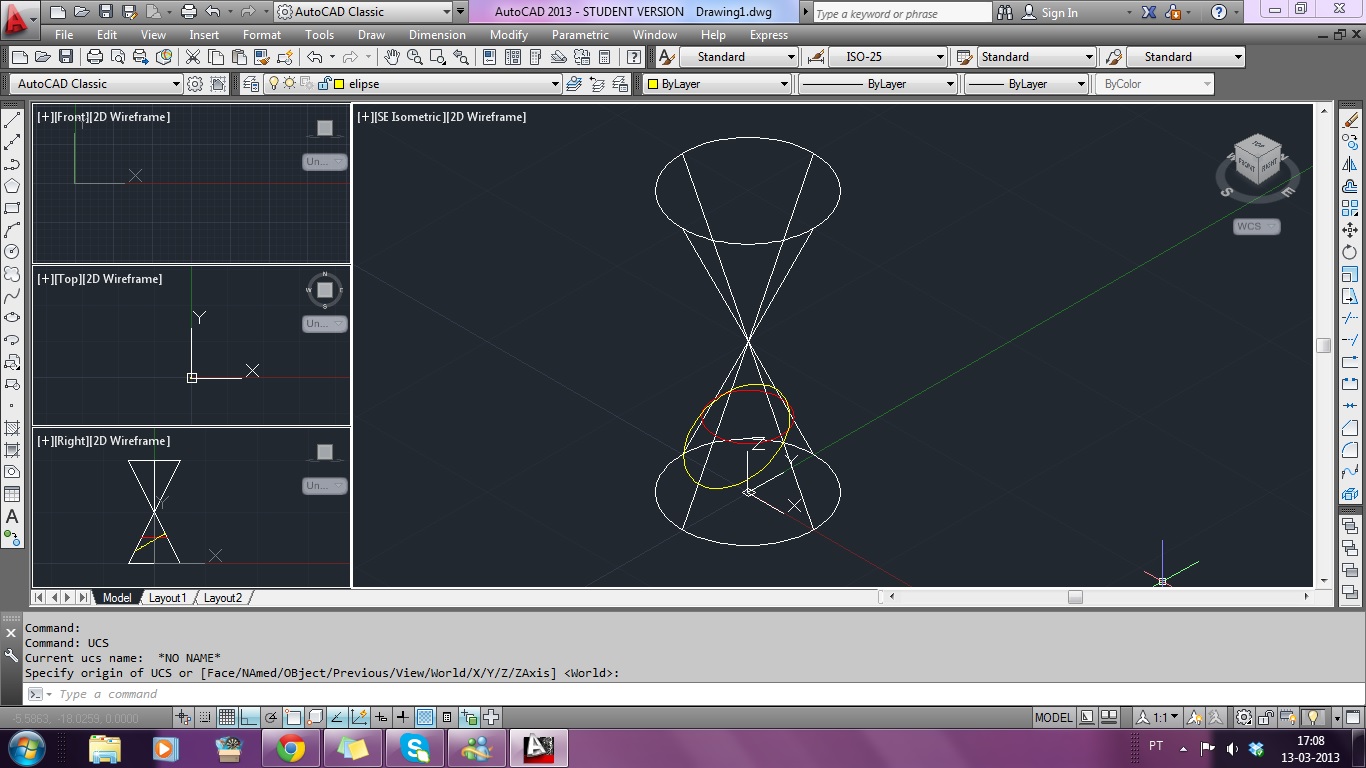Select the Erase tool in Modify toolbar
The width and height of the screenshot is (1366, 768).
pyautogui.click(x=1350, y=120)
